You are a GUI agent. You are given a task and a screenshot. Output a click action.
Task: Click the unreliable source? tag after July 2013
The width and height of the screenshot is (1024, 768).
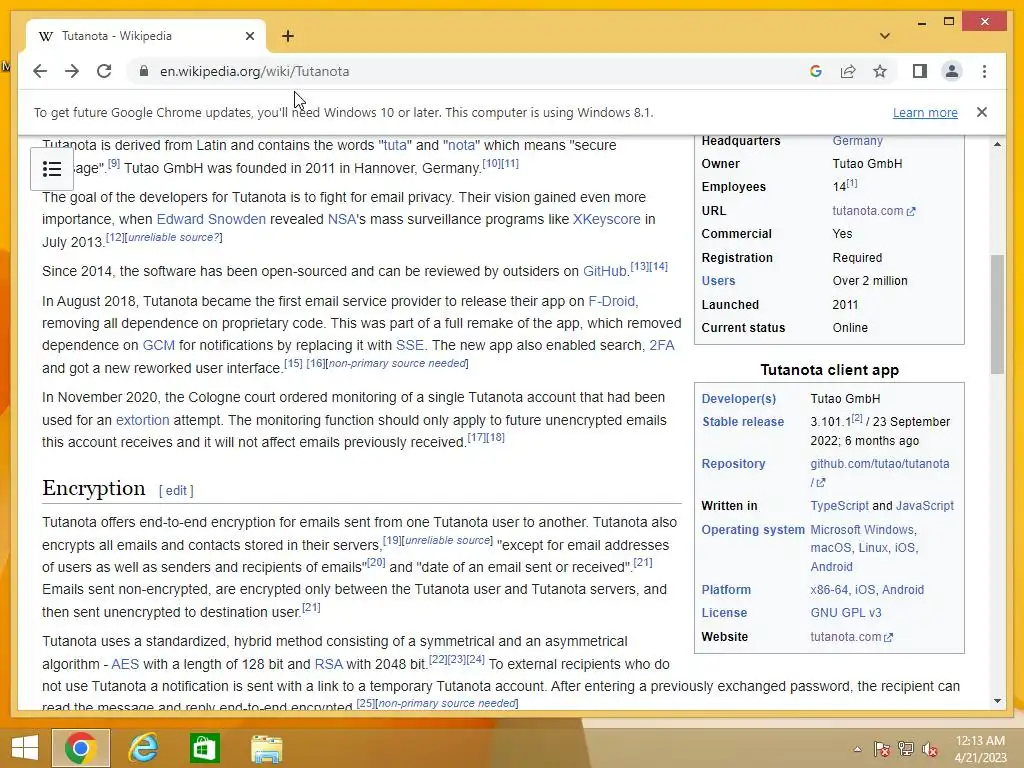173,237
